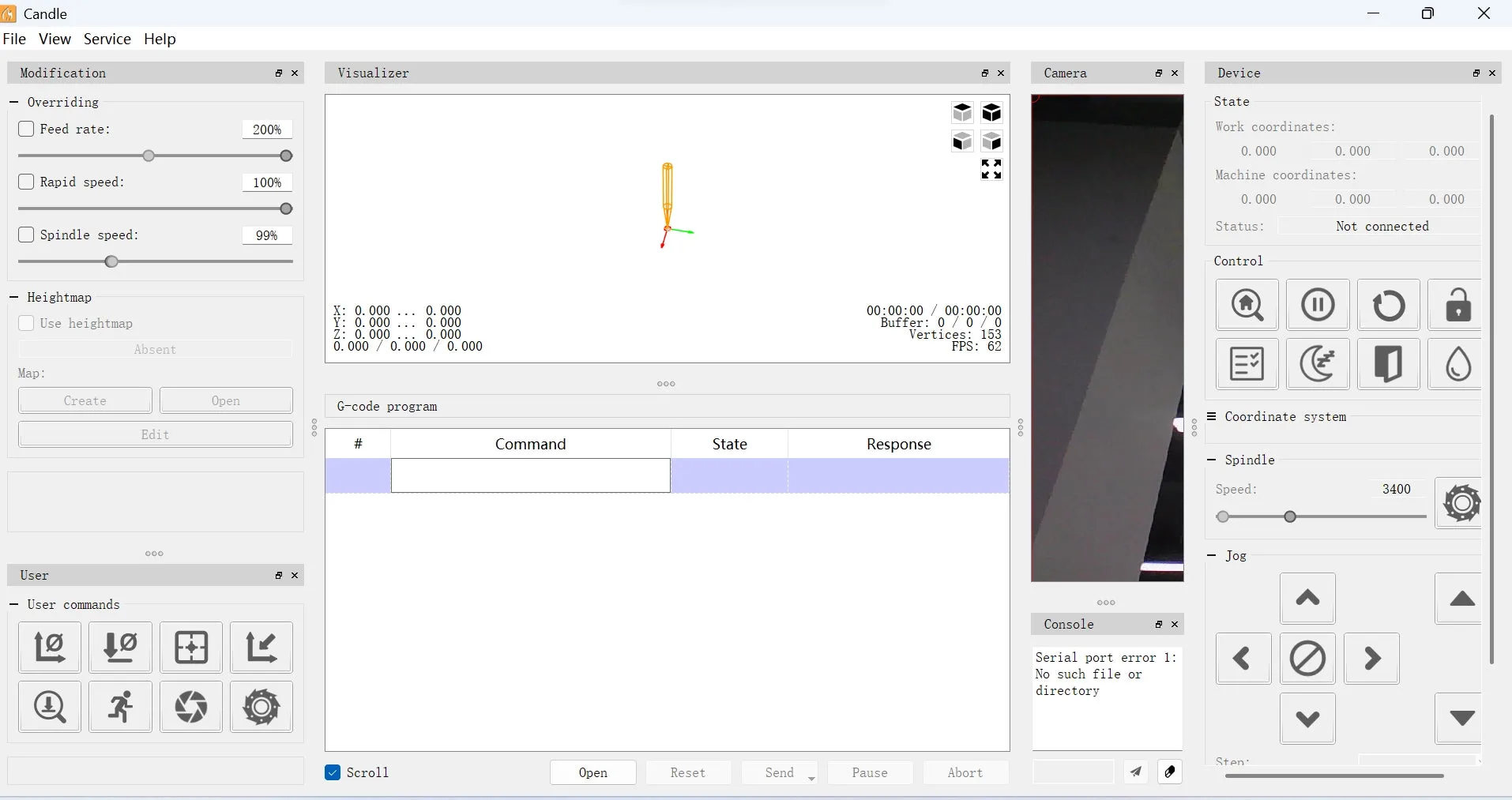Toggle the spindle saw-blade button
Screen dimensions: 1512x800
pos(1459,503)
